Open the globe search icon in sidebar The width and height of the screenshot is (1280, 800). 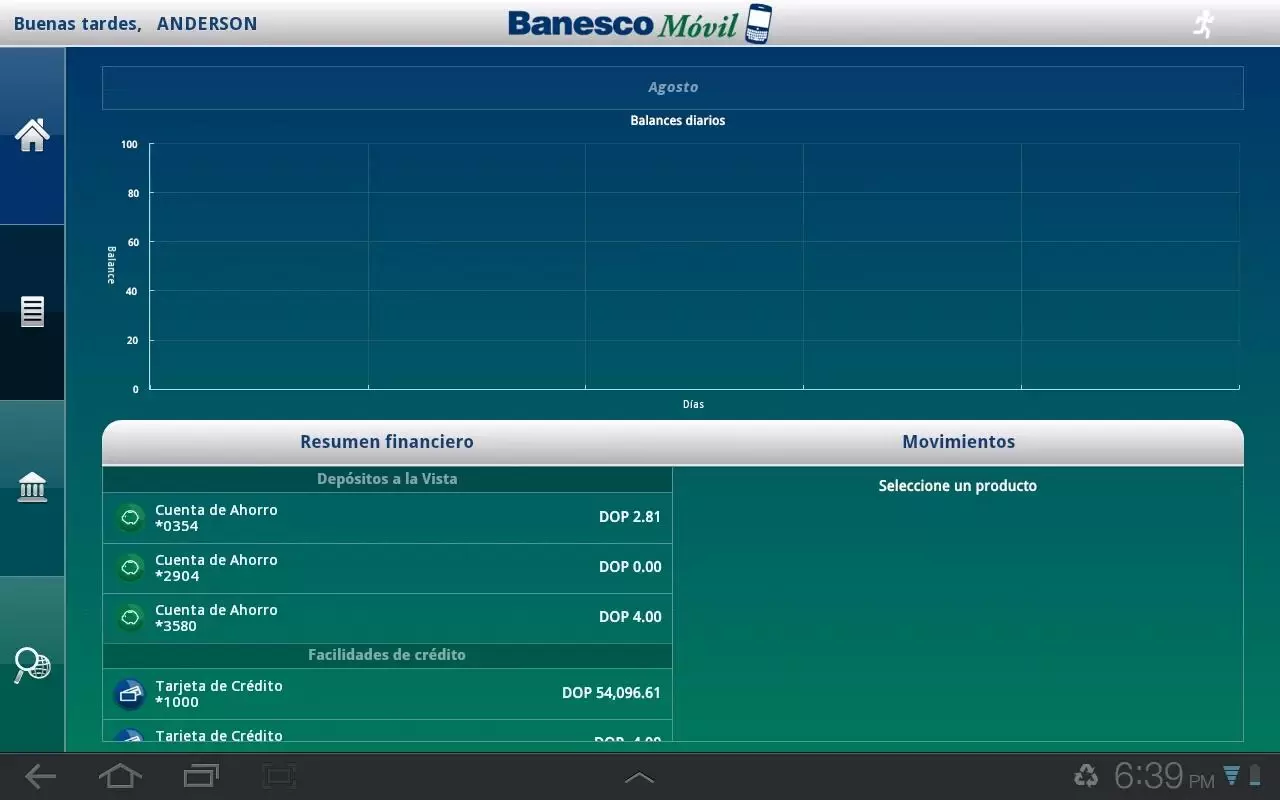[x=32, y=665]
